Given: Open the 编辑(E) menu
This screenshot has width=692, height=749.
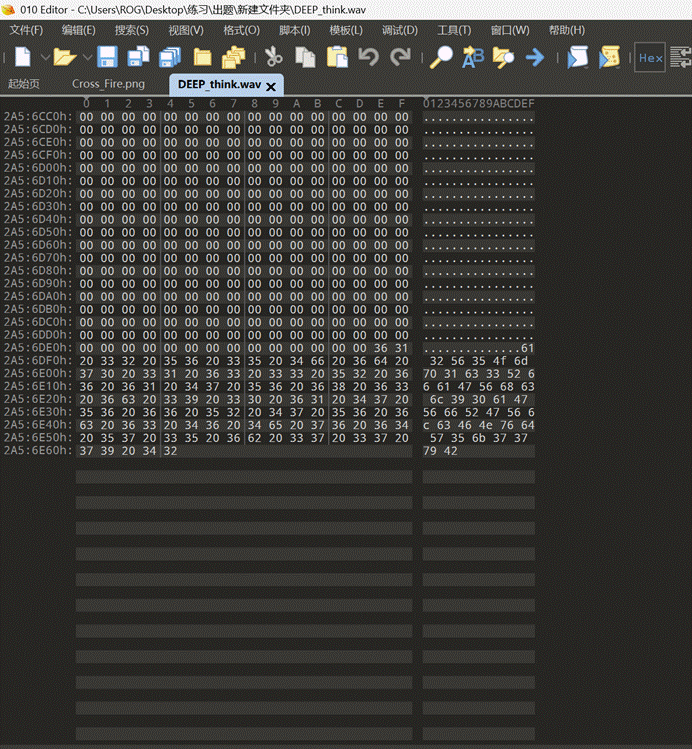Looking at the screenshot, I should click(78, 30).
